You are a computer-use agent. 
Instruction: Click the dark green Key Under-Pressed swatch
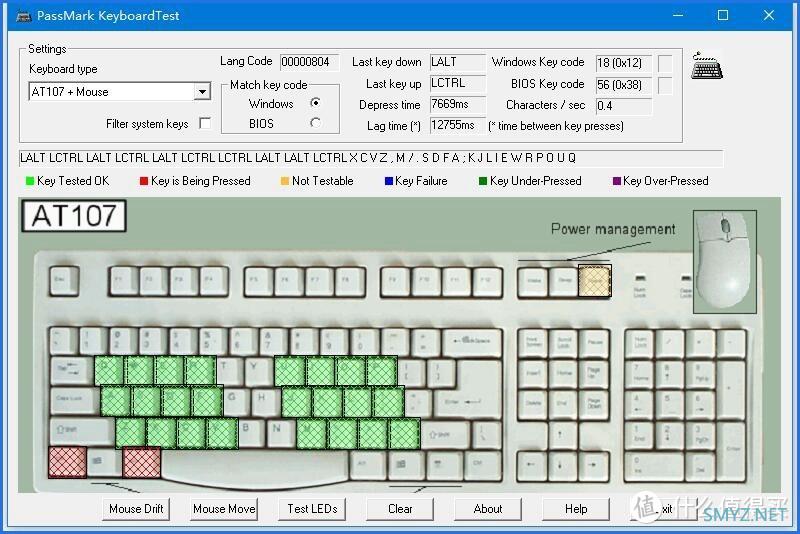(x=483, y=181)
